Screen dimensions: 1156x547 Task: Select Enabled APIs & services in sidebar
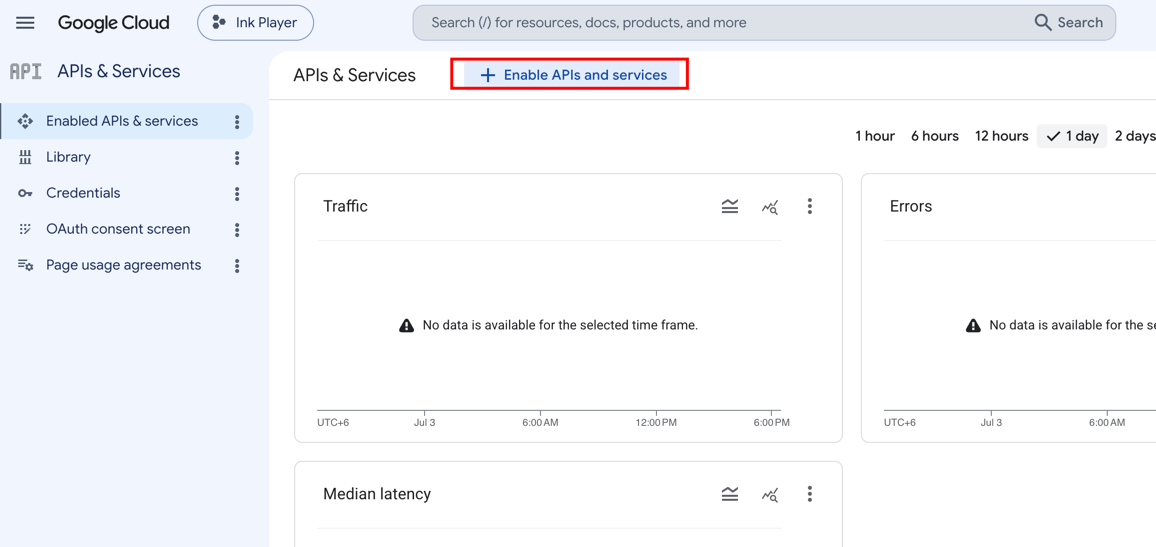pos(127,121)
